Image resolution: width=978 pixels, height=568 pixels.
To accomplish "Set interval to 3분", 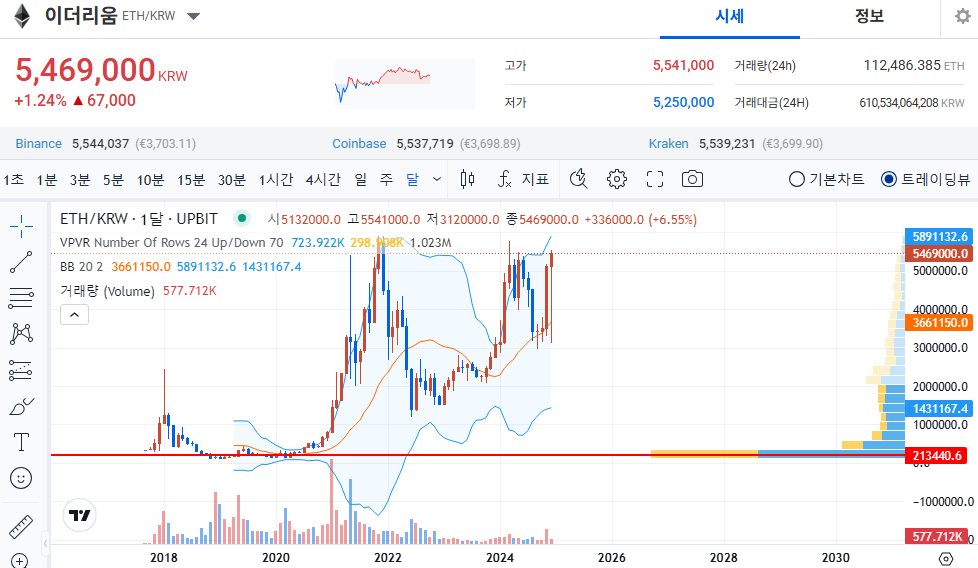I will (x=80, y=180).
